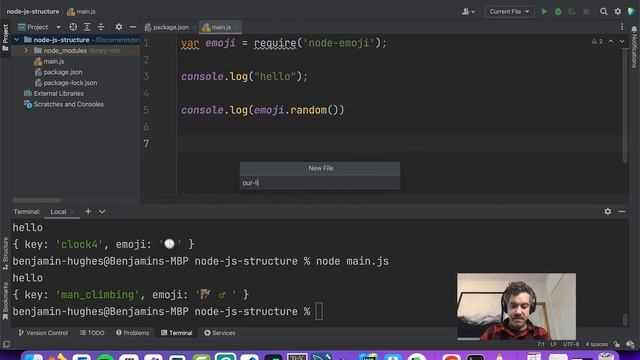Viewport: 640px width, 360px height.
Task: Go to next highlighted problem arrow
Action: (622, 42)
